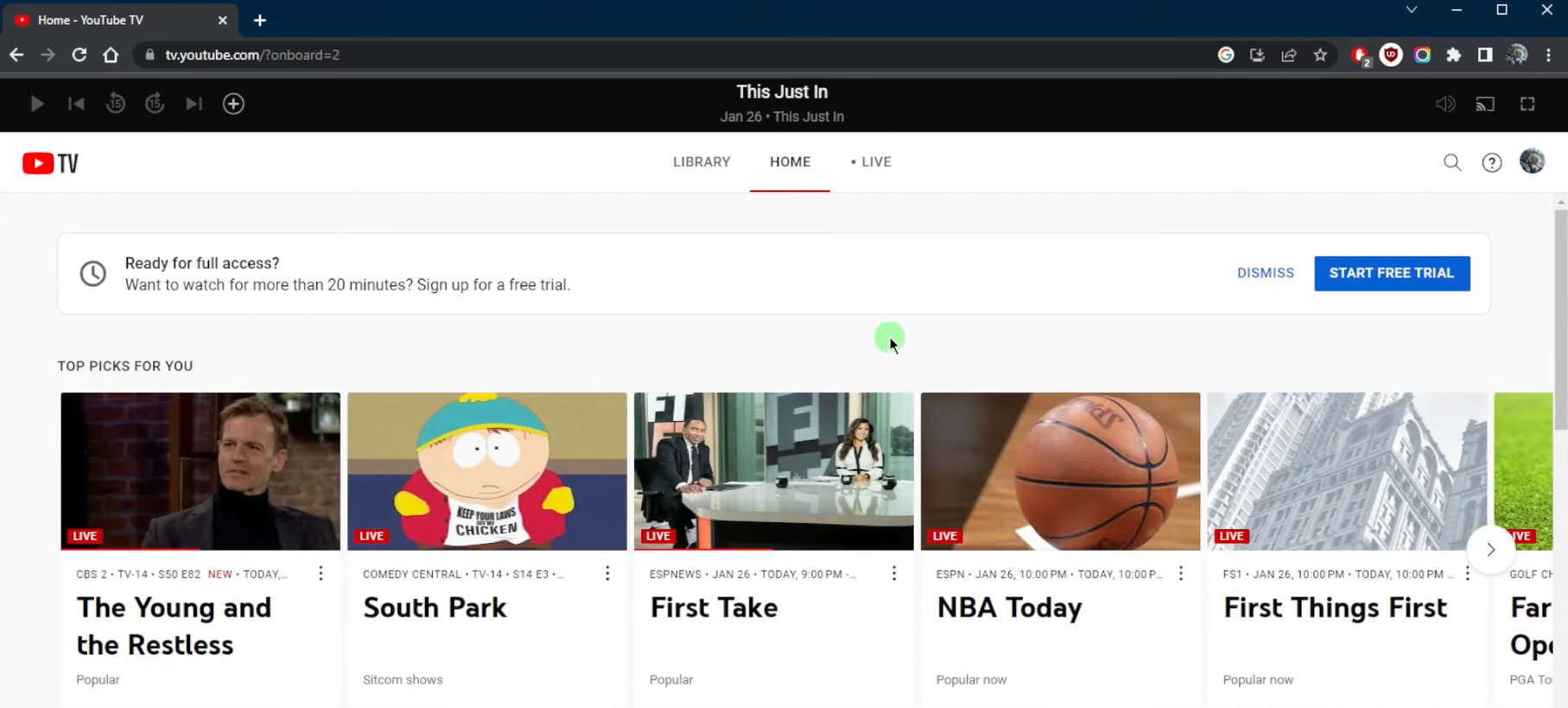The height and width of the screenshot is (708, 1568).
Task: Click the play button in player bar
Action: (37, 104)
